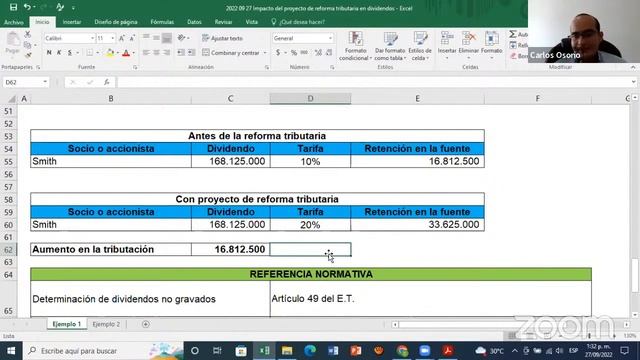Image resolution: width=640 pixels, height=360 pixels.
Task: Click the Save icon in title bar
Action: tap(13, 7)
